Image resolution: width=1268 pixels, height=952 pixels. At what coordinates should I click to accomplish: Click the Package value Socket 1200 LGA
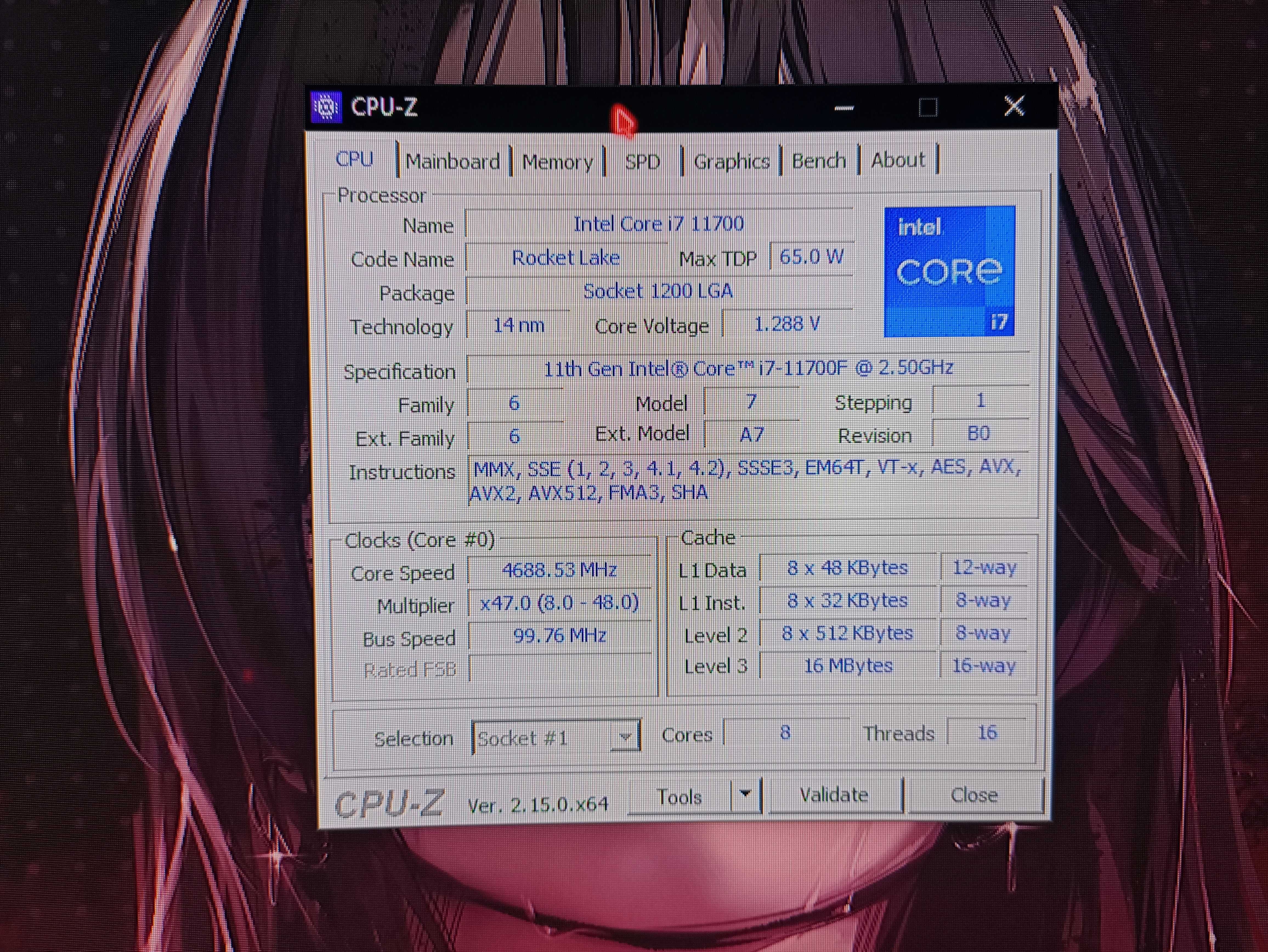pyautogui.click(x=659, y=291)
